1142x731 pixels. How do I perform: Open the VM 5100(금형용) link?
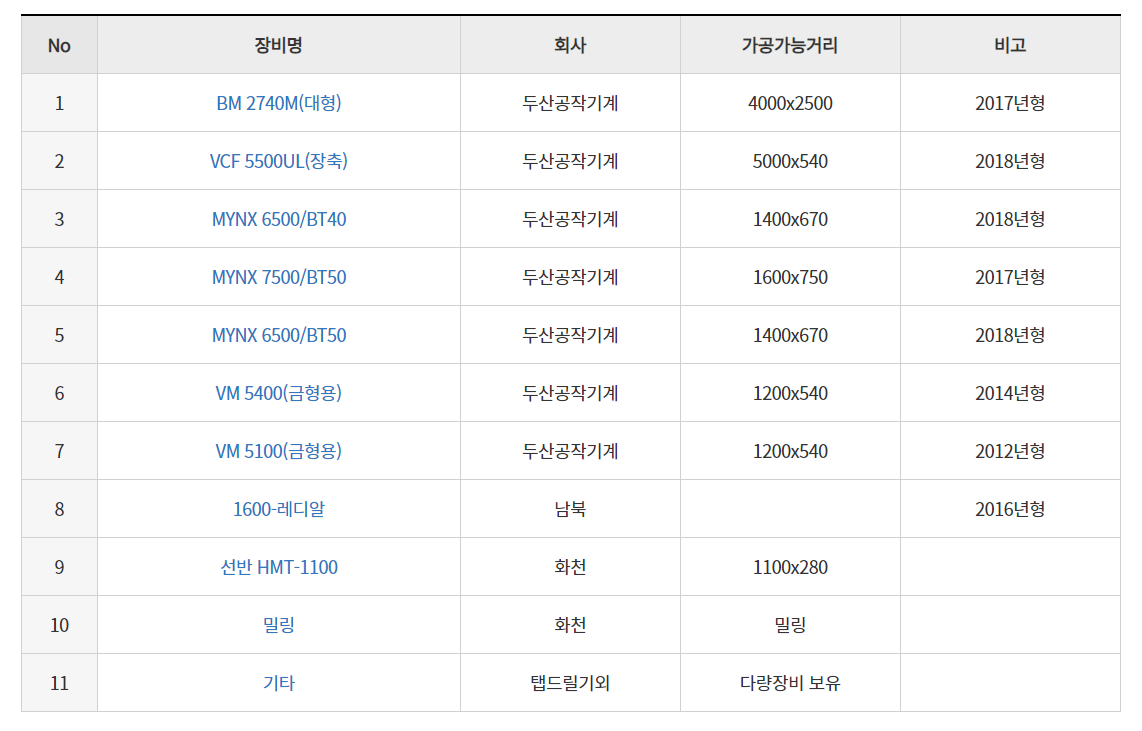coord(279,451)
